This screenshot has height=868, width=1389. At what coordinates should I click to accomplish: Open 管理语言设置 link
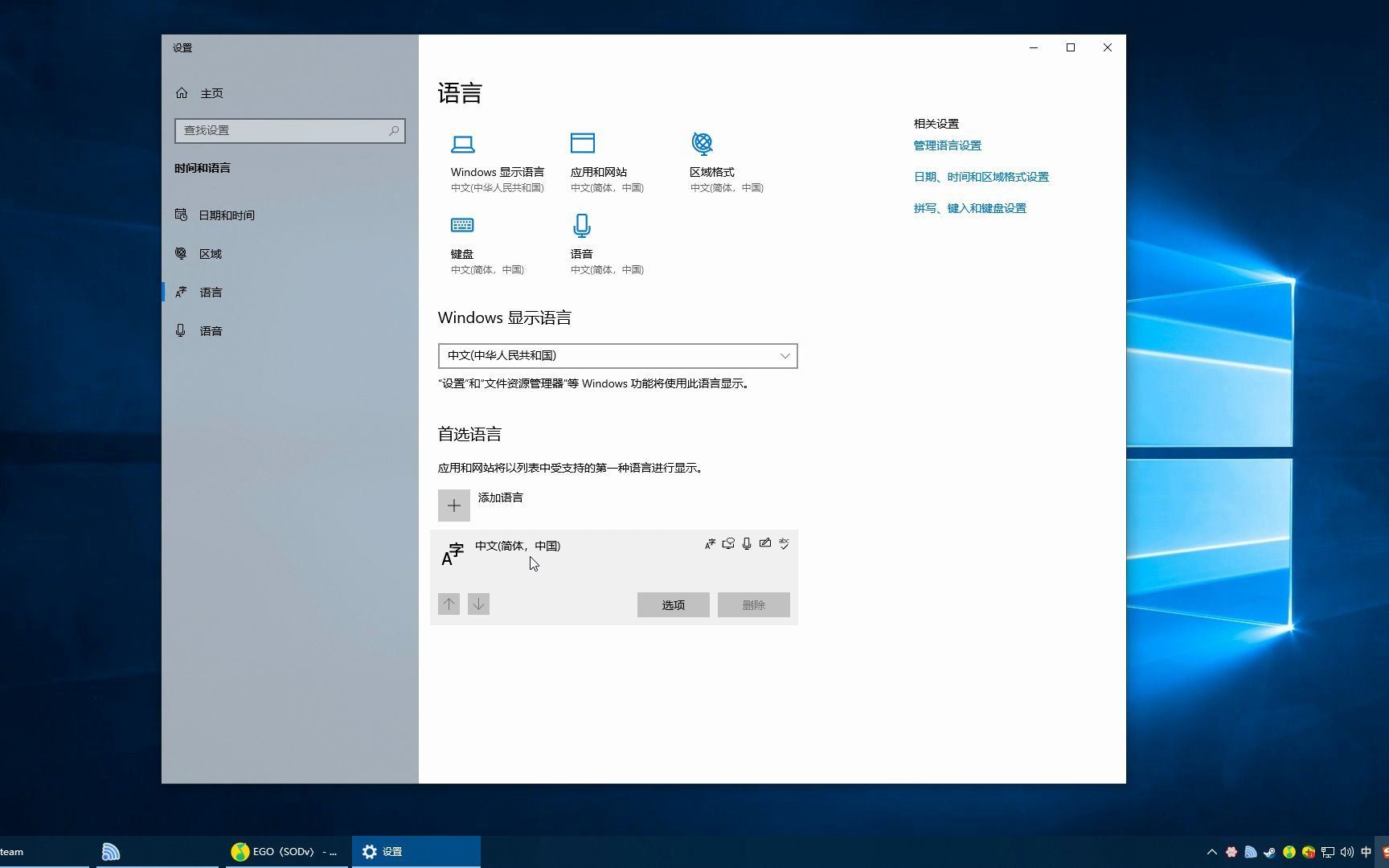947,145
